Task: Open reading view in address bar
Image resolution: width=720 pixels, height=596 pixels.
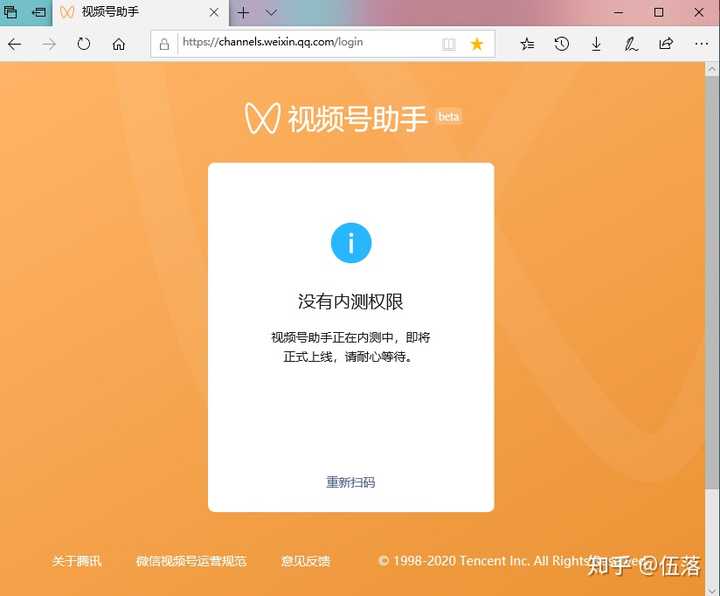Action: 449,44
